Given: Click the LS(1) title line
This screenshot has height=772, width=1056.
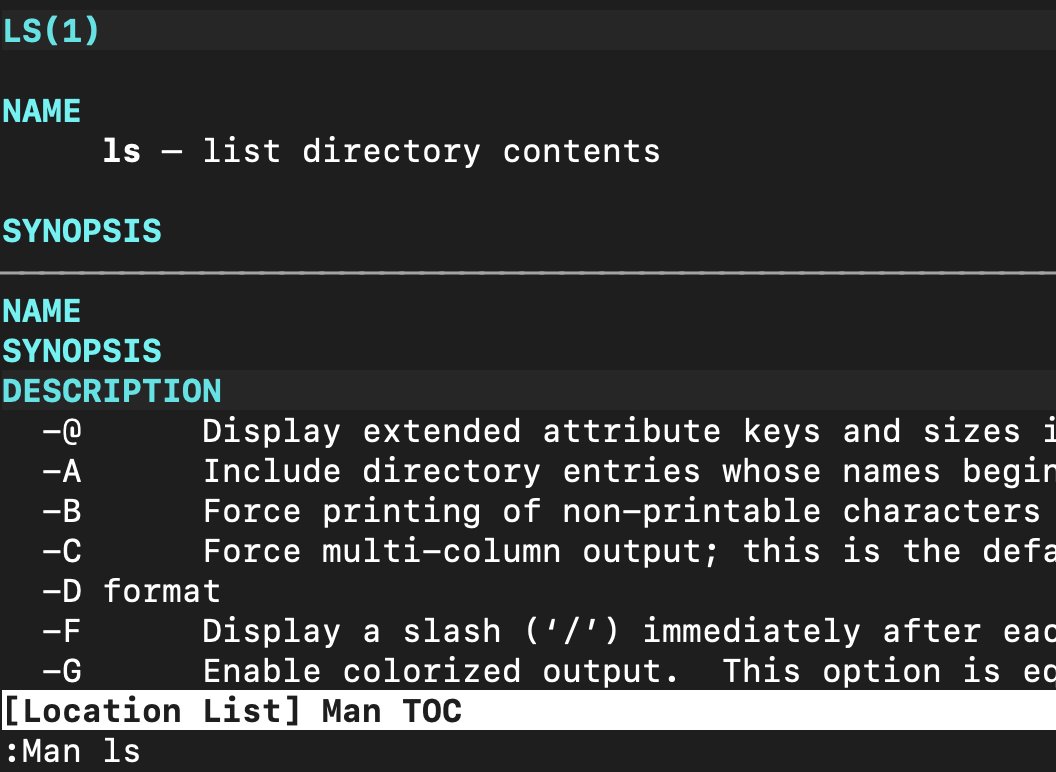Looking at the screenshot, I should [x=52, y=32].
